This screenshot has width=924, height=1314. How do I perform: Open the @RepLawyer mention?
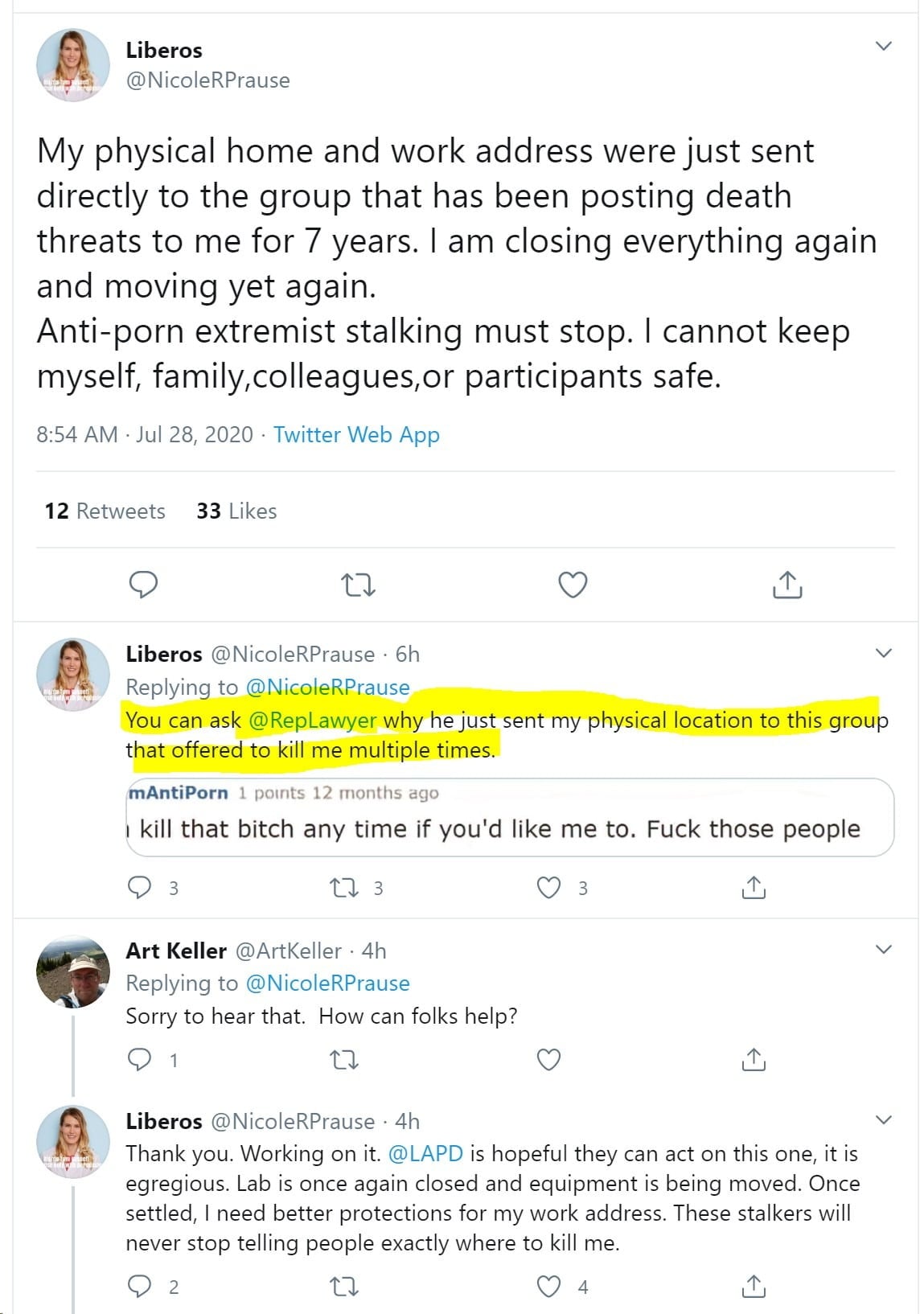tap(312, 721)
